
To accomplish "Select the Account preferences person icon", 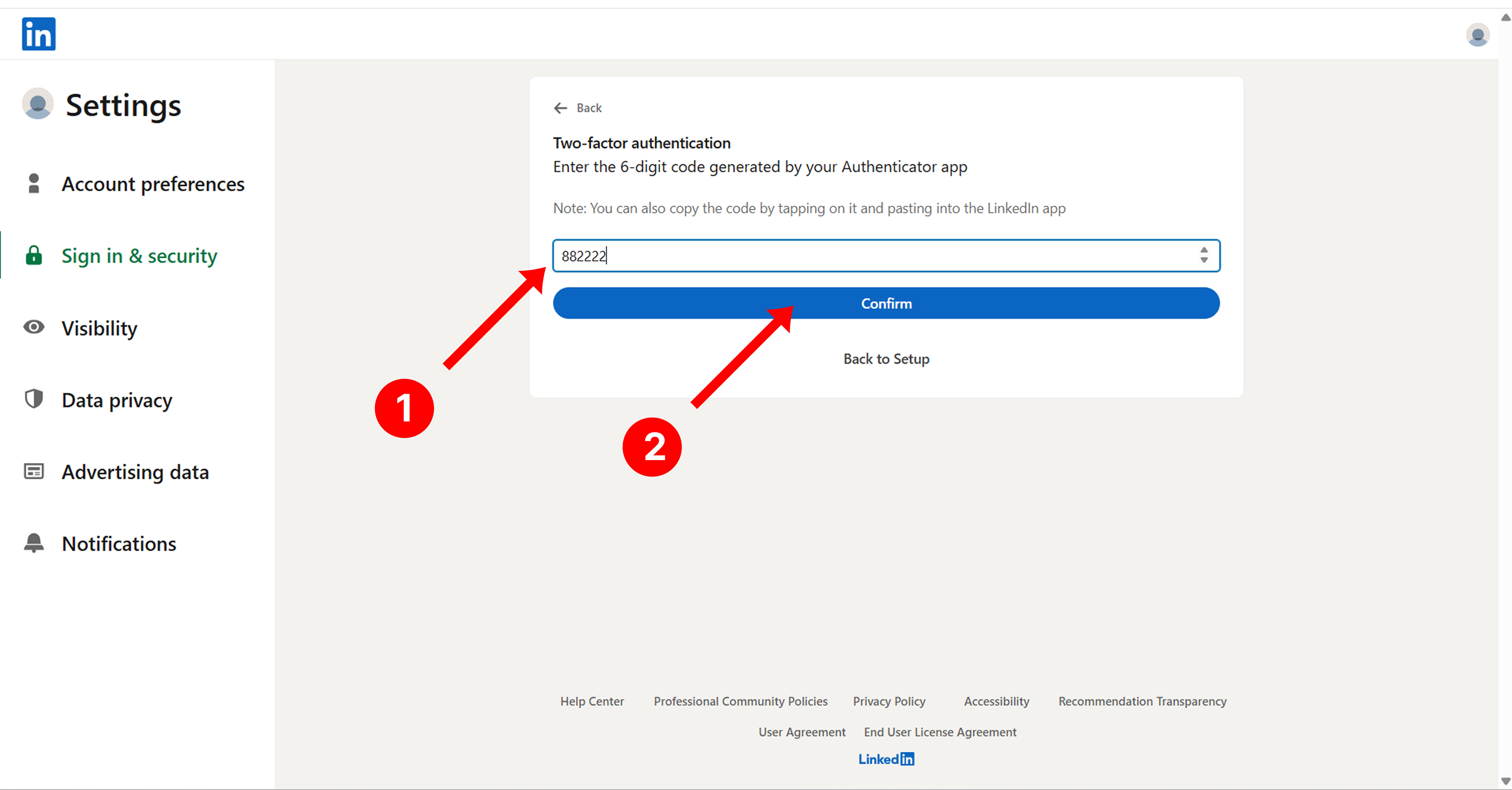I will point(34,183).
